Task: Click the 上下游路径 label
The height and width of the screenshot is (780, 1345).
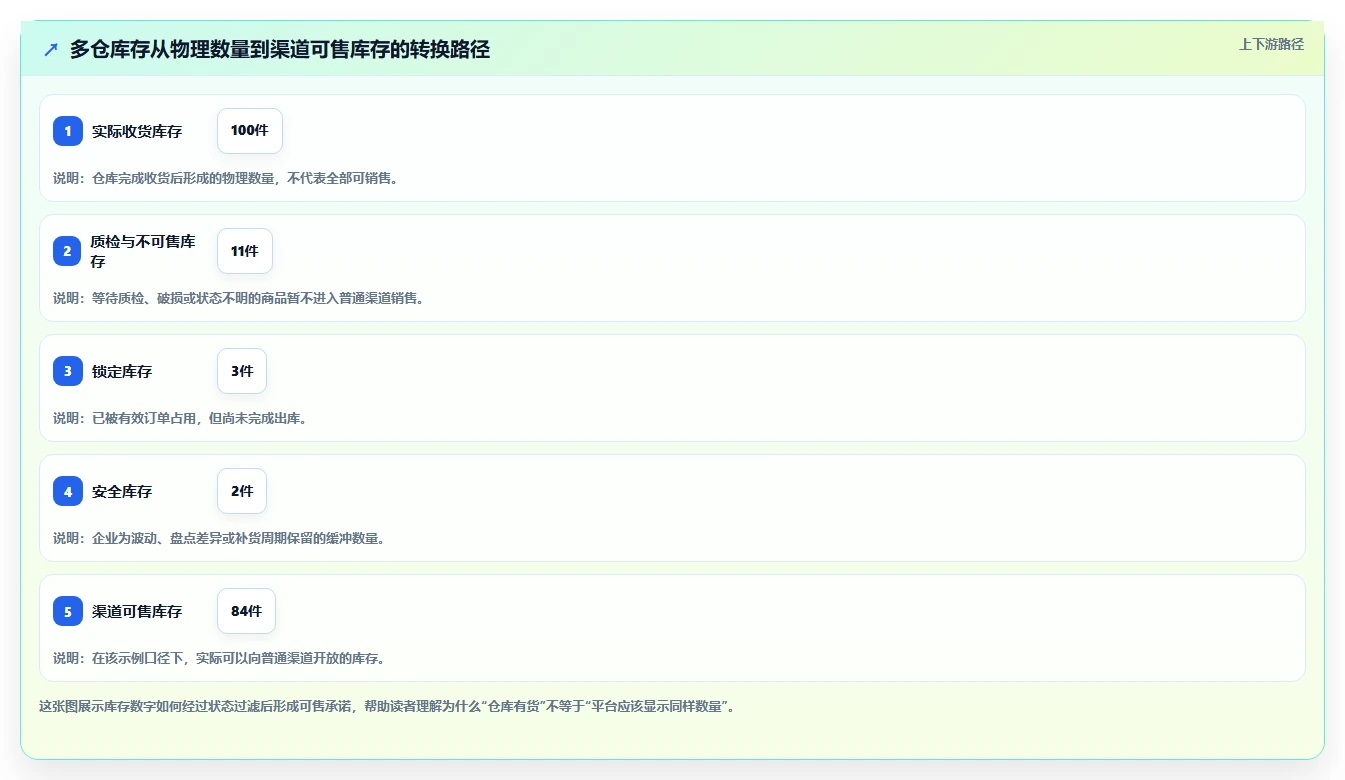Action: [1271, 44]
